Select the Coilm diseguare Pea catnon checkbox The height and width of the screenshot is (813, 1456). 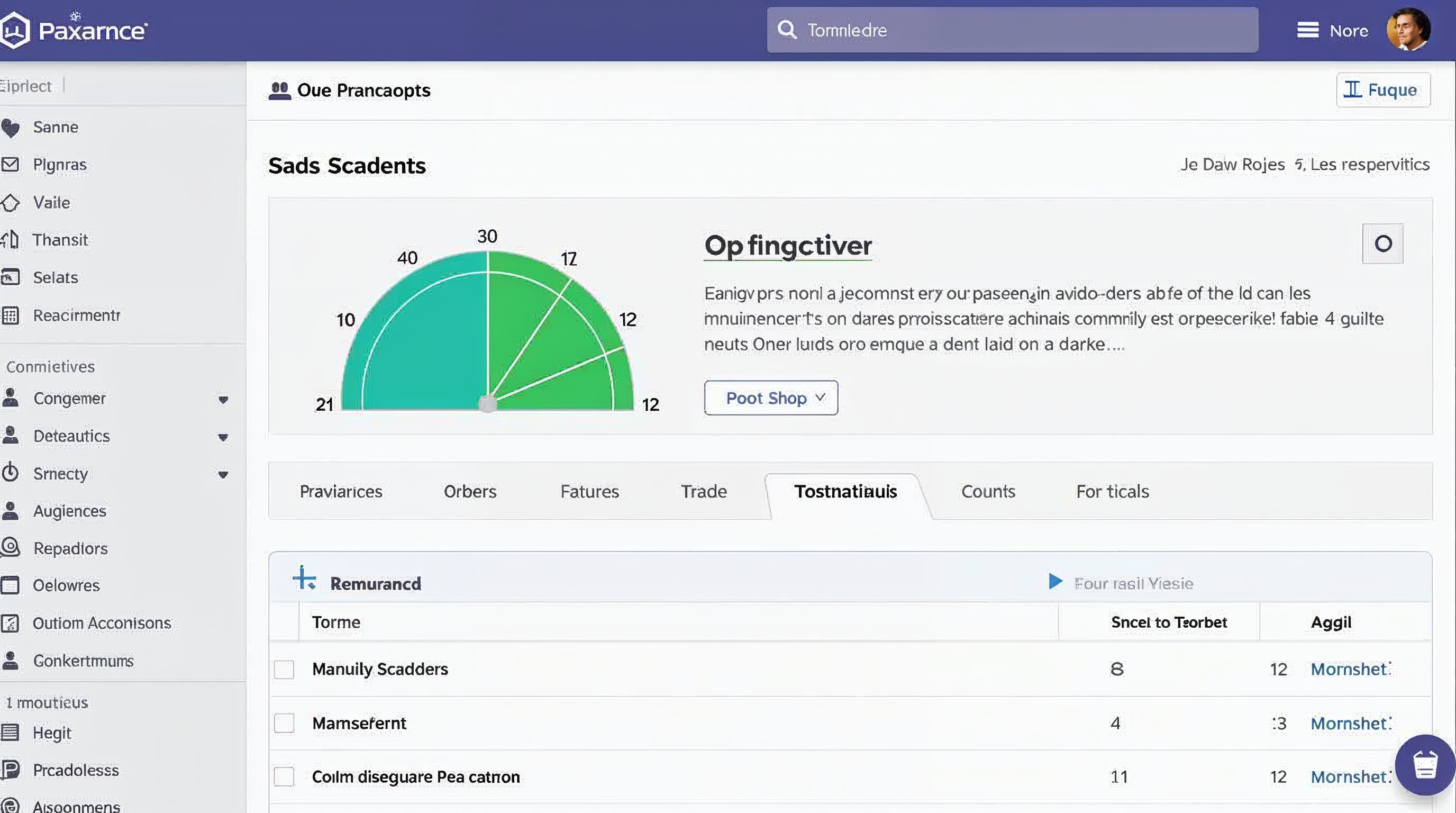(284, 777)
